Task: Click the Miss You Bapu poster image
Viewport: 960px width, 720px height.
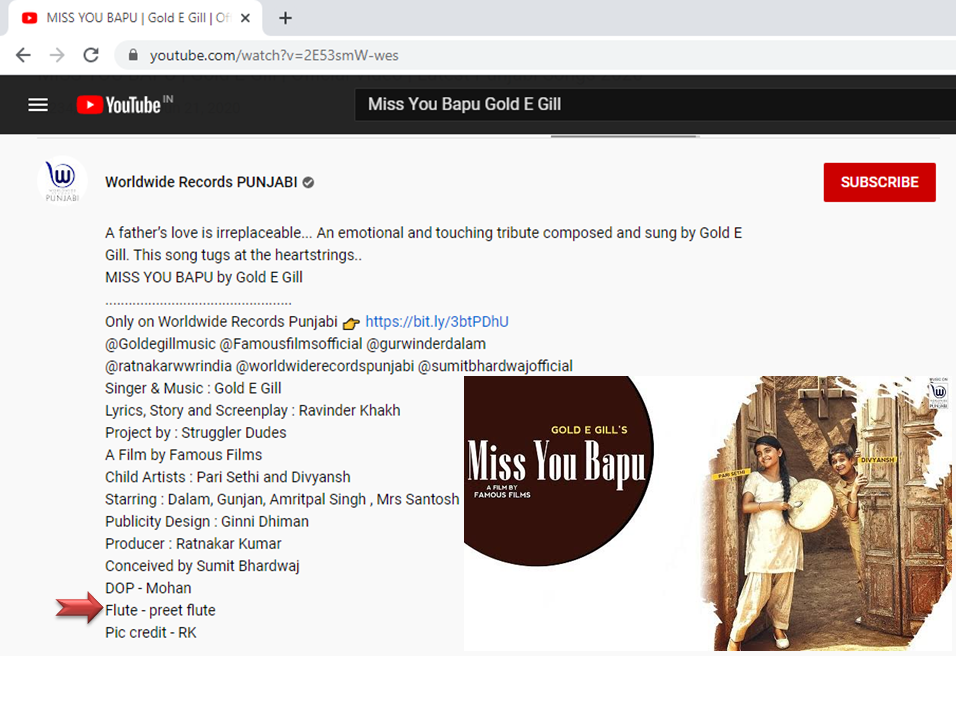Action: coord(707,513)
